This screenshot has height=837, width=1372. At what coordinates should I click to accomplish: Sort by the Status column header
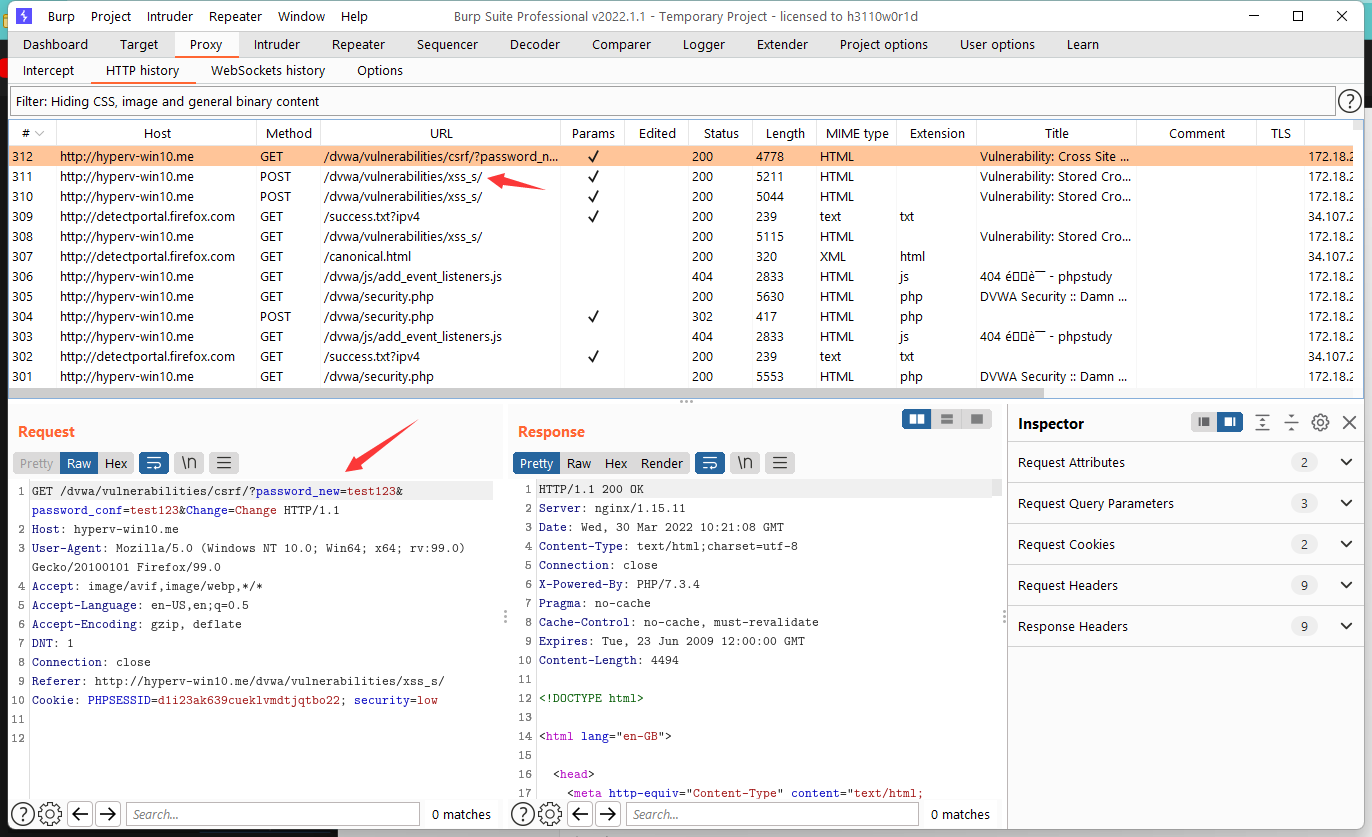pos(721,133)
